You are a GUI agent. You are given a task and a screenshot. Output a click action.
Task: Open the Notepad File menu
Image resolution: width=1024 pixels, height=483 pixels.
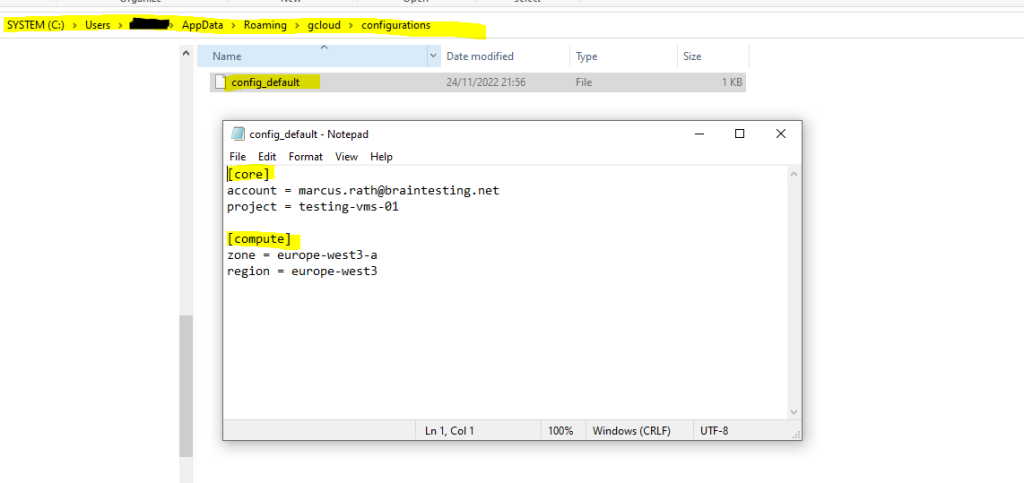pyautogui.click(x=237, y=157)
